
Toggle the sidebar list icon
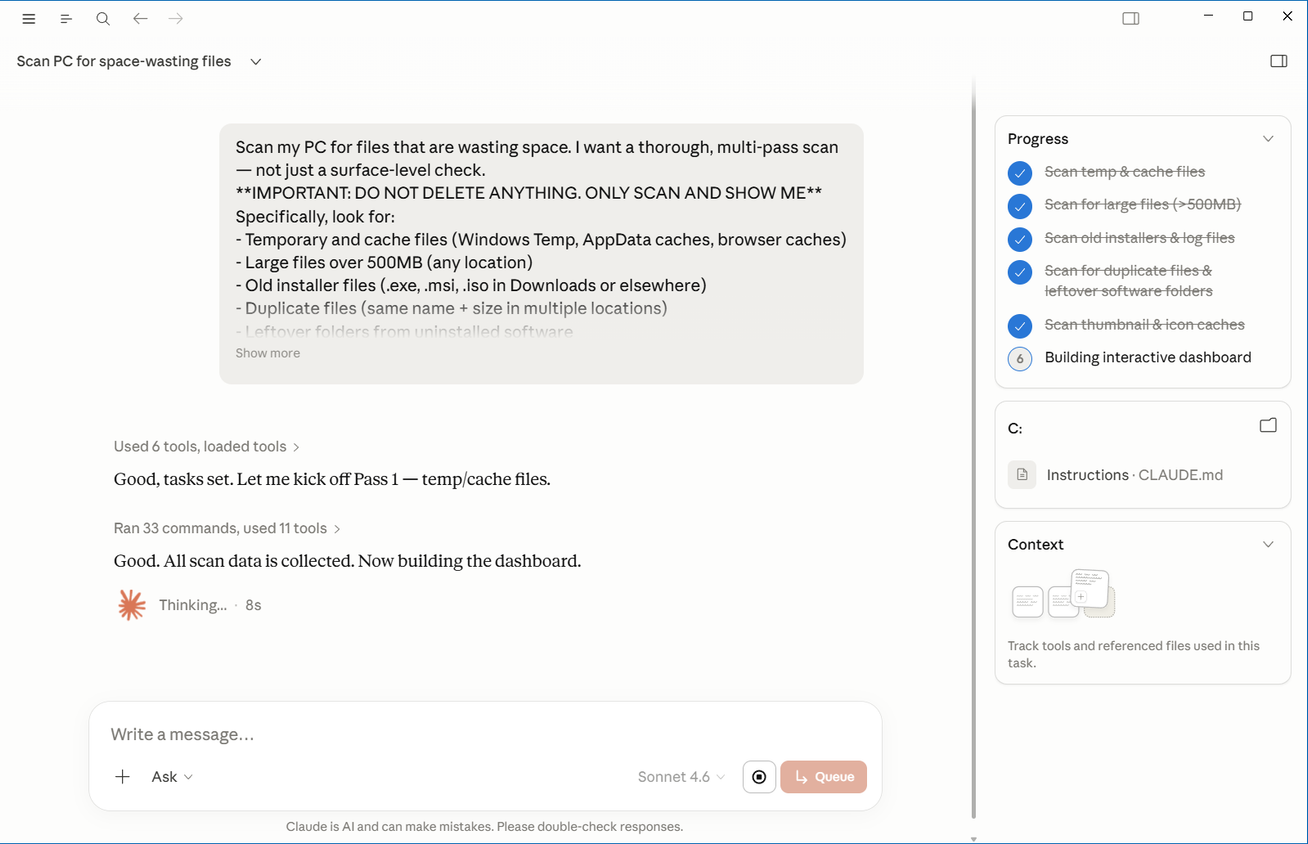click(66, 19)
